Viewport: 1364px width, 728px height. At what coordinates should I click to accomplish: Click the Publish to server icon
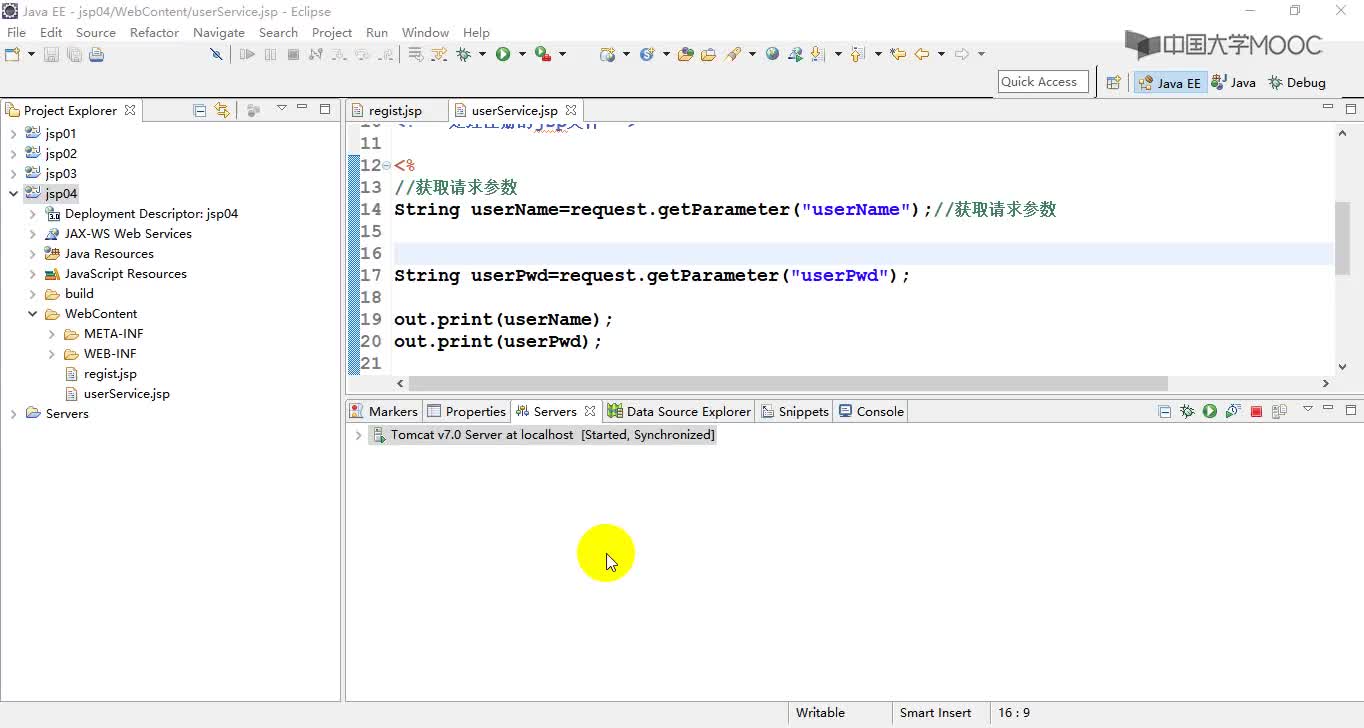1279,411
